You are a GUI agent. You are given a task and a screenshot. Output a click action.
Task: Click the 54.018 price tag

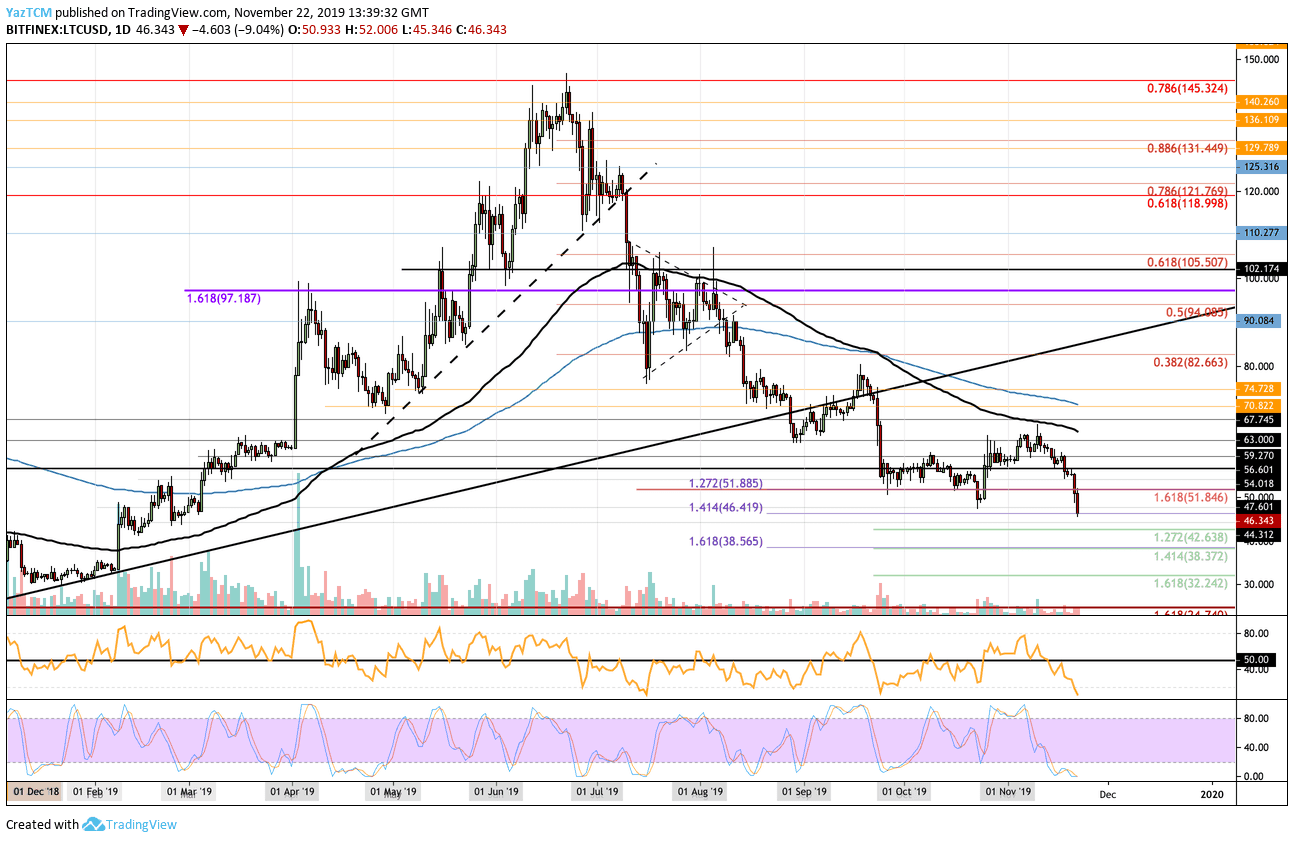pos(1258,484)
